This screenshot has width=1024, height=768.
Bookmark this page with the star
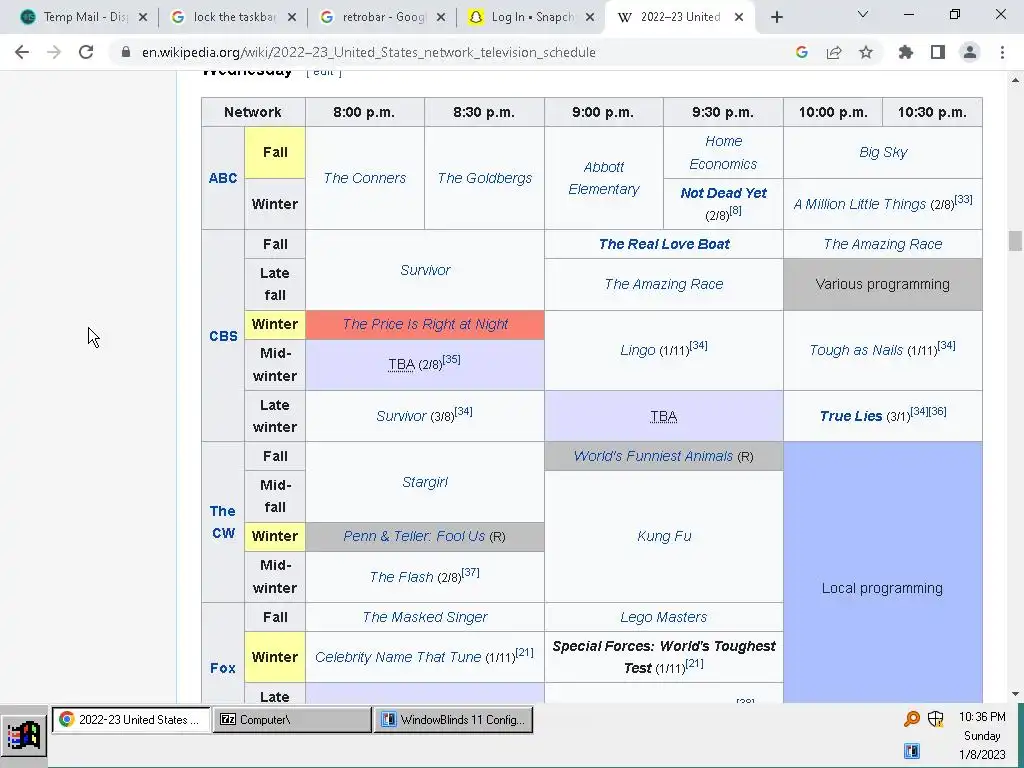coord(866,52)
